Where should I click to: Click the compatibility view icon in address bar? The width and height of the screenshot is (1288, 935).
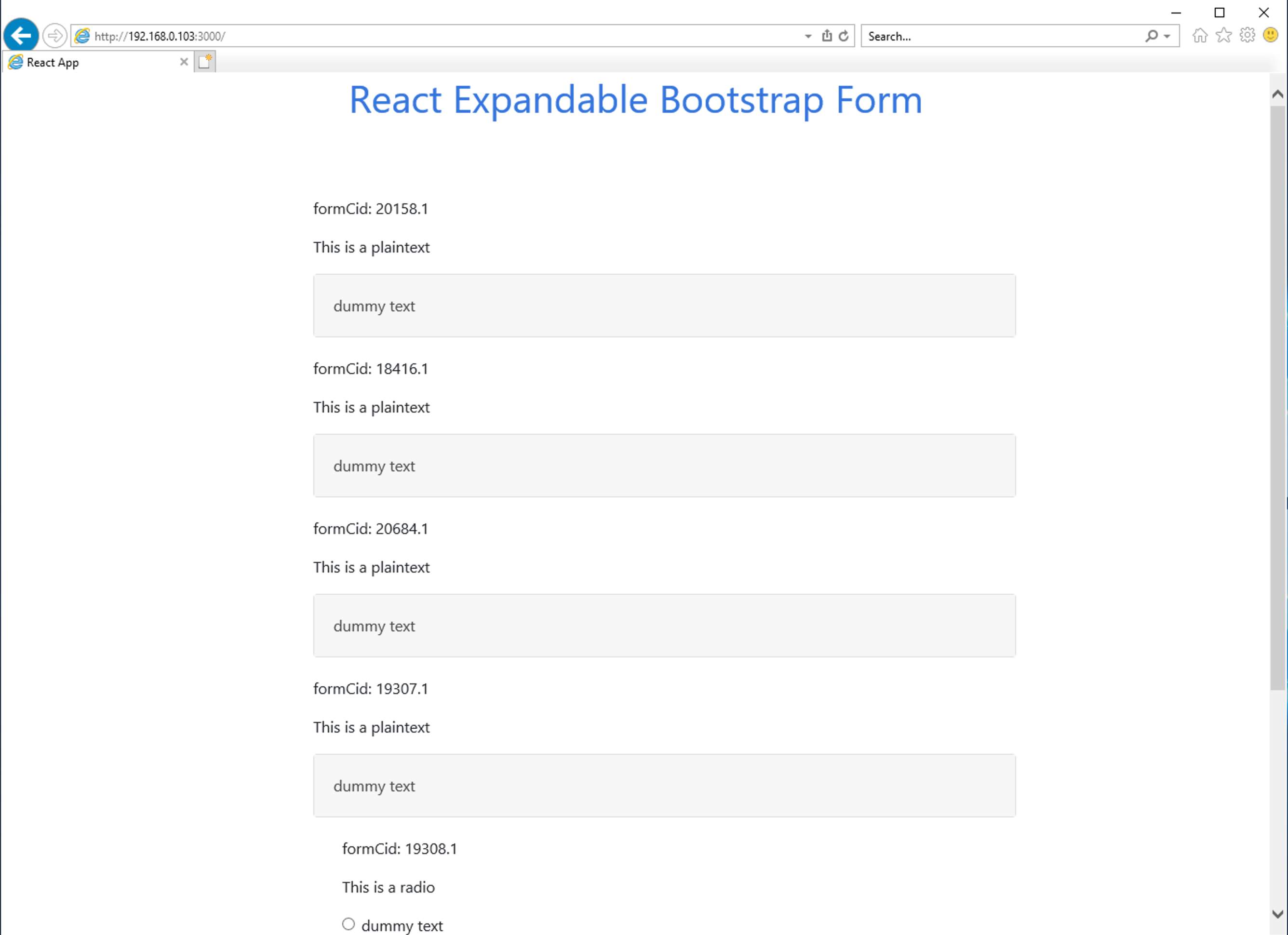827,36
